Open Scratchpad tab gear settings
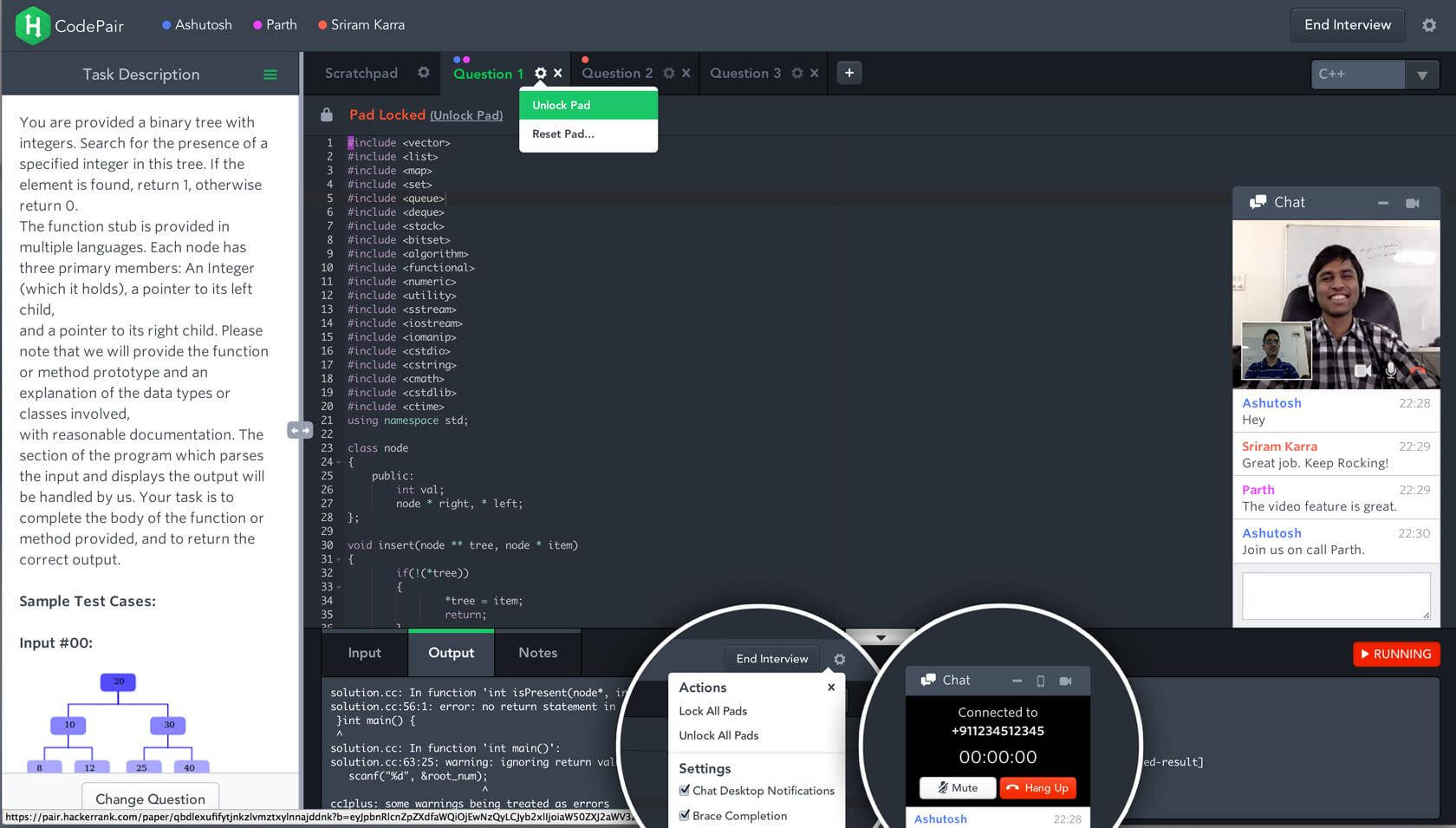This screenshot has height=828, width=1456. pyautogui.click(x=424, y=73)
